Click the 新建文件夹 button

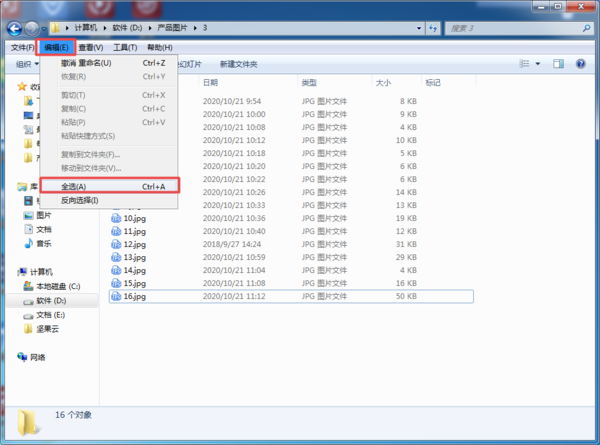(x=238, y=64)
